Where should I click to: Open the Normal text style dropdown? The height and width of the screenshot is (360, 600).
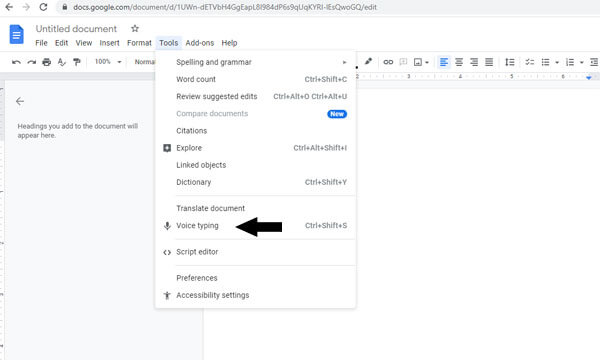tap(145, 62)
